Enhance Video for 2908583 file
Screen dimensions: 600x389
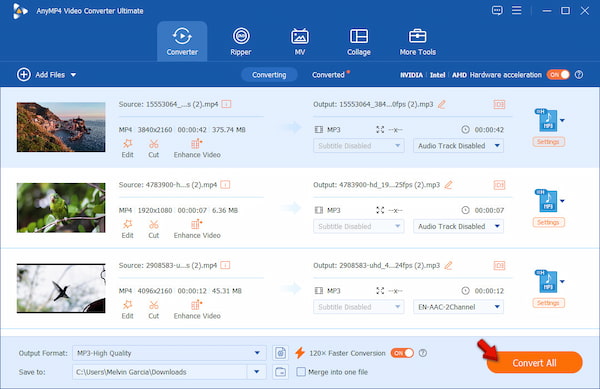[x=197, y=310]
